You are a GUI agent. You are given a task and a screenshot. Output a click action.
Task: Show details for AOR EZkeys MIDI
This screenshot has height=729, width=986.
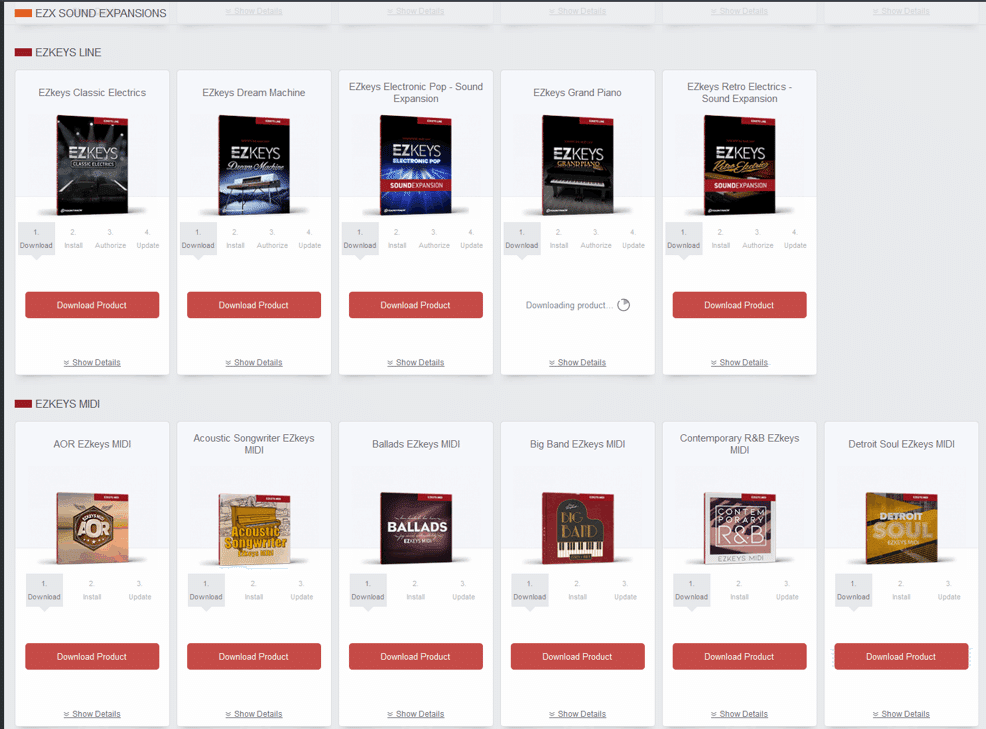pos(92,715)
